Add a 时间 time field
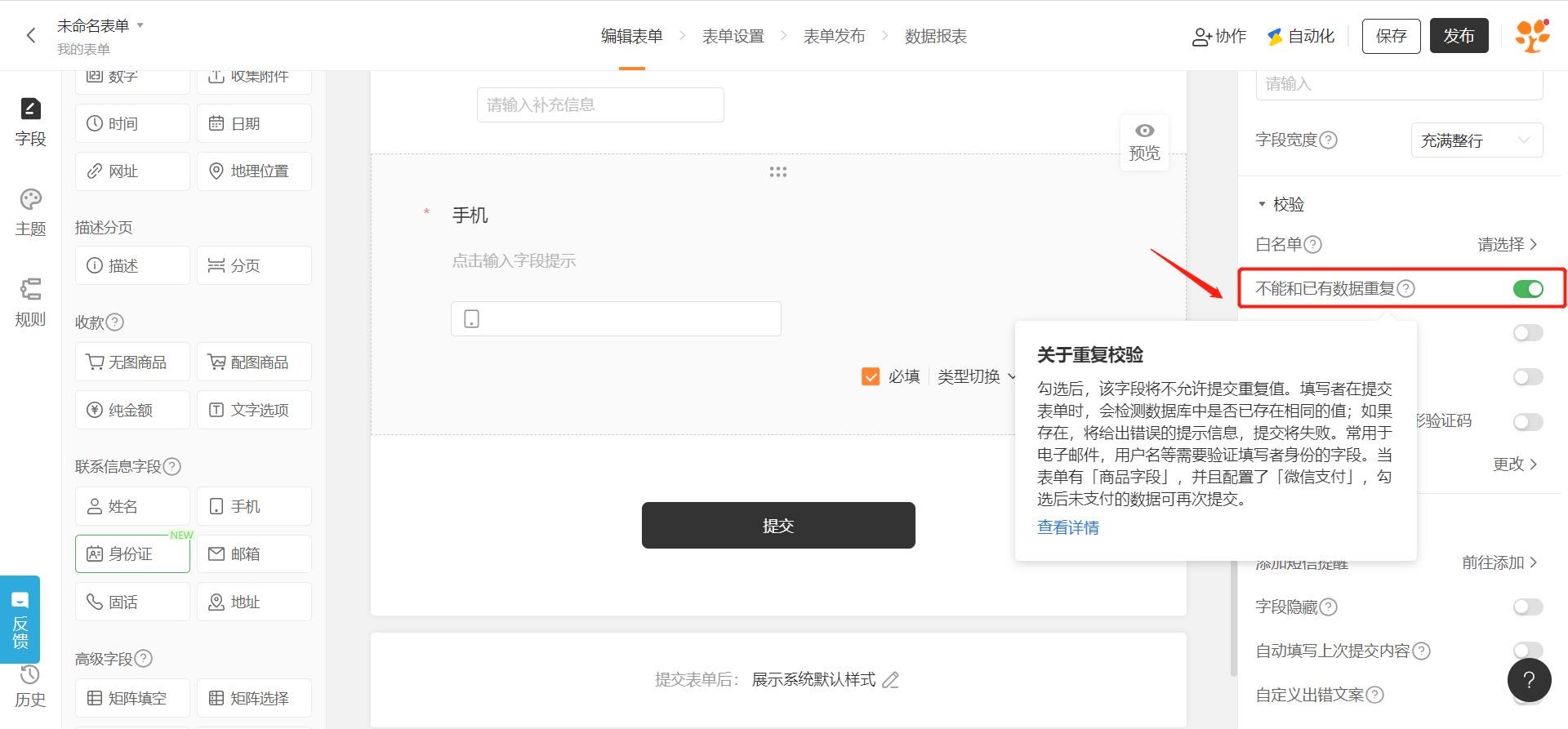The height and width of the screenshot is (729, 1568). tap(132, 123)
